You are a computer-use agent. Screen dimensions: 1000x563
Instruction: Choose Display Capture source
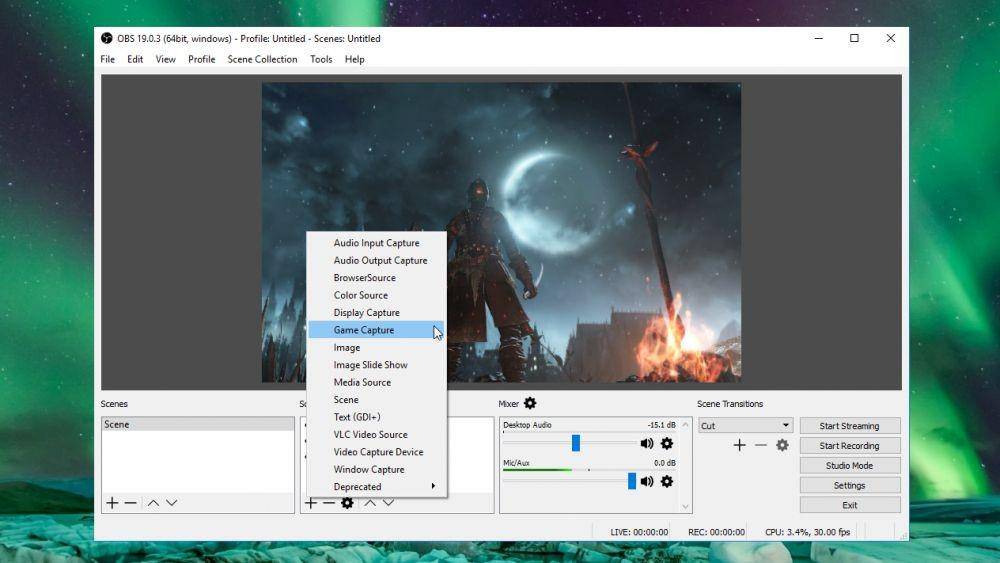click(376, 312)
